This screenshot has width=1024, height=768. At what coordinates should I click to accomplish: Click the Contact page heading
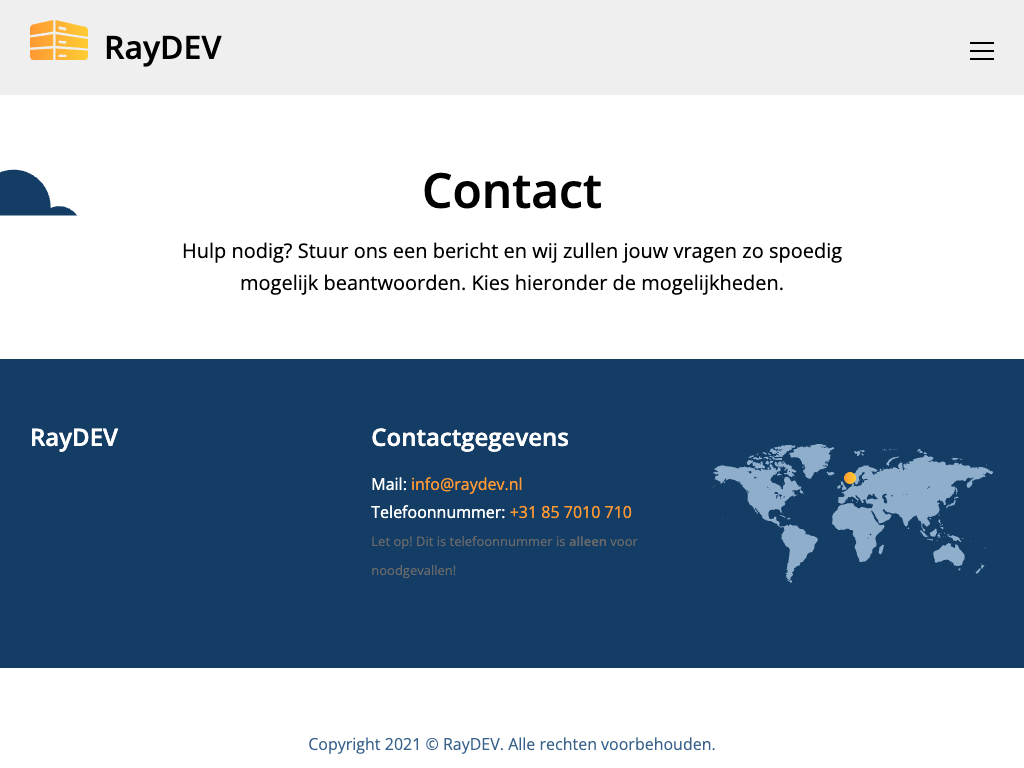click(x=512, y=190)
